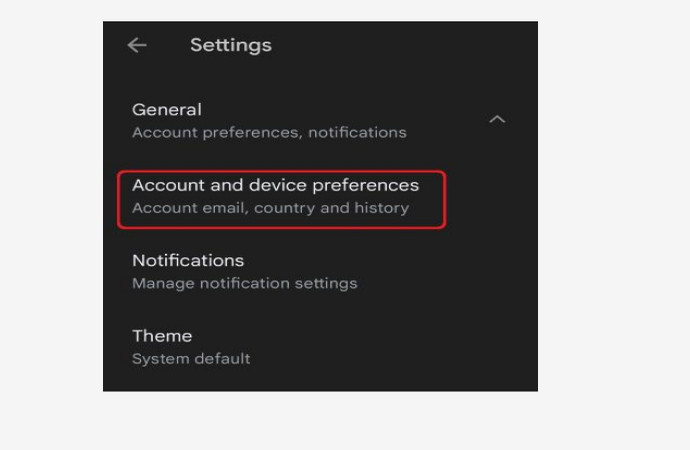Tap 'Manage notification settings' description

pyautogui.click(x=244, y=283)
